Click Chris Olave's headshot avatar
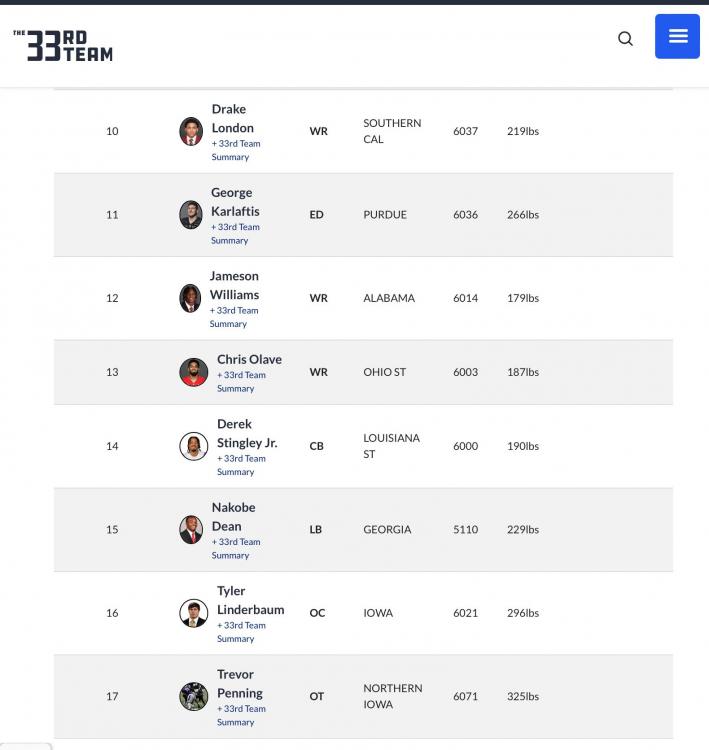The height and width of the screenshot is (750, 709). pyautogui.click(x=194, y=372)
